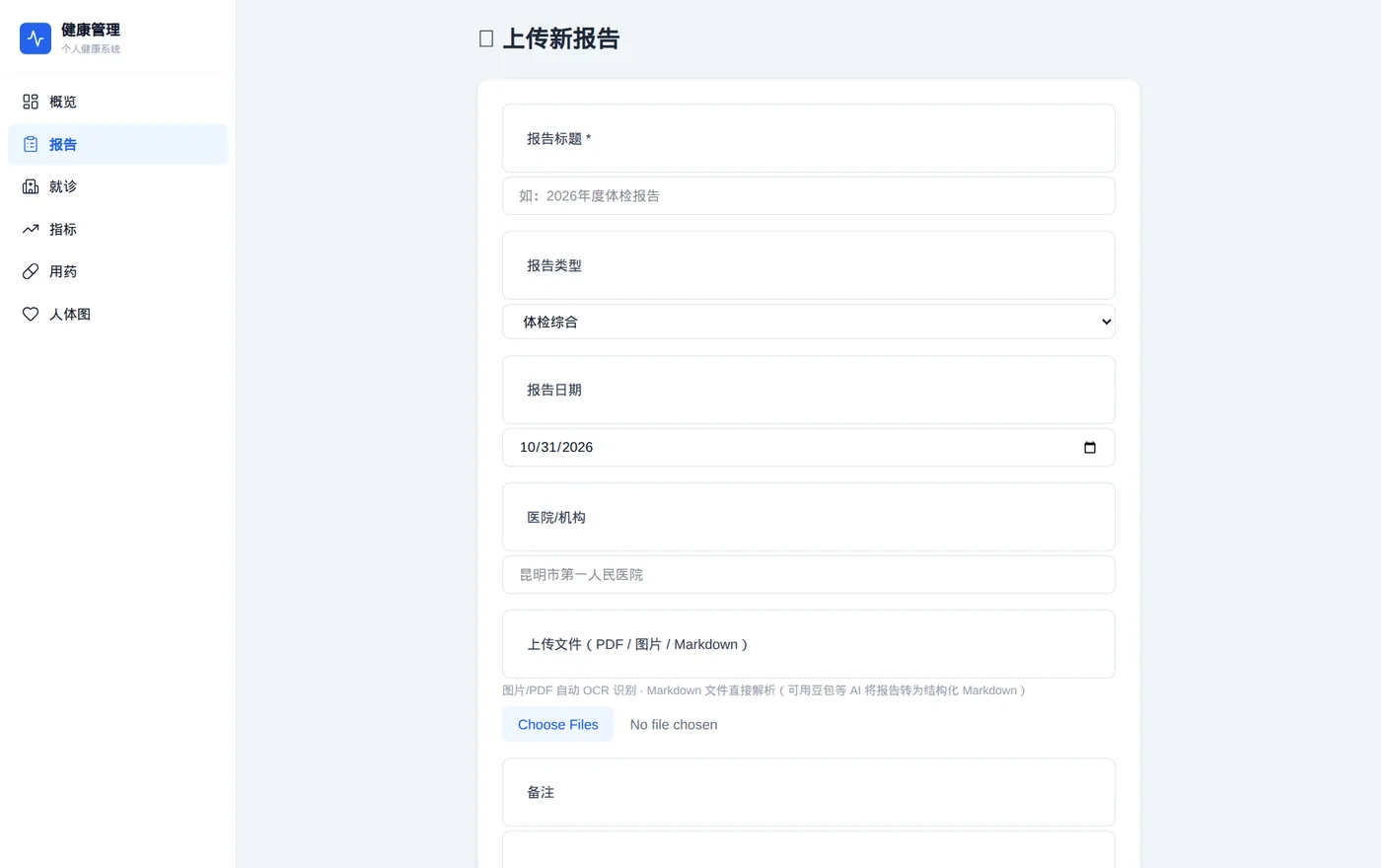Click the 上传新报告 page heading
The image size is (1381, 868).
[561, 38]
